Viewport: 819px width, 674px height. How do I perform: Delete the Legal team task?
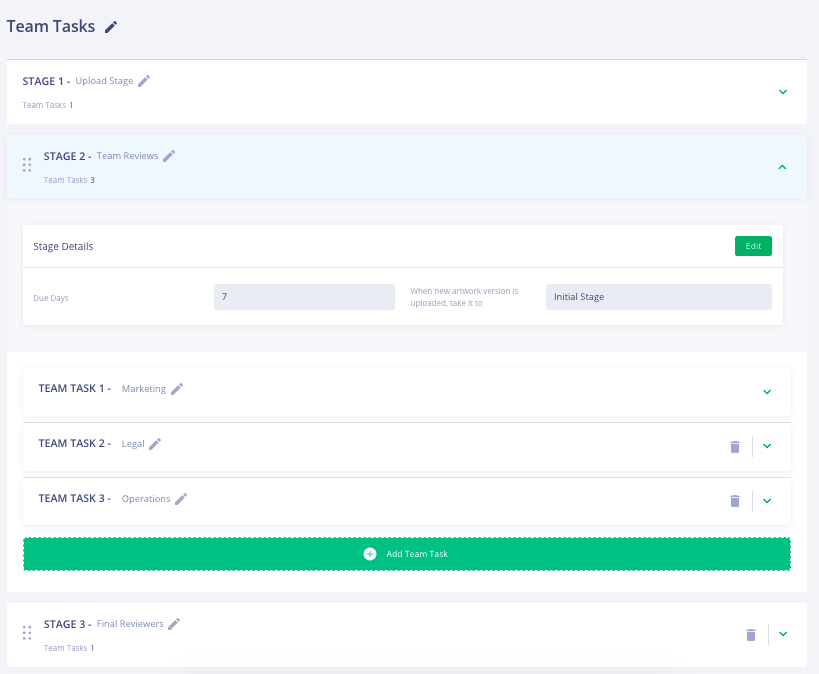[x=735, y=447]
